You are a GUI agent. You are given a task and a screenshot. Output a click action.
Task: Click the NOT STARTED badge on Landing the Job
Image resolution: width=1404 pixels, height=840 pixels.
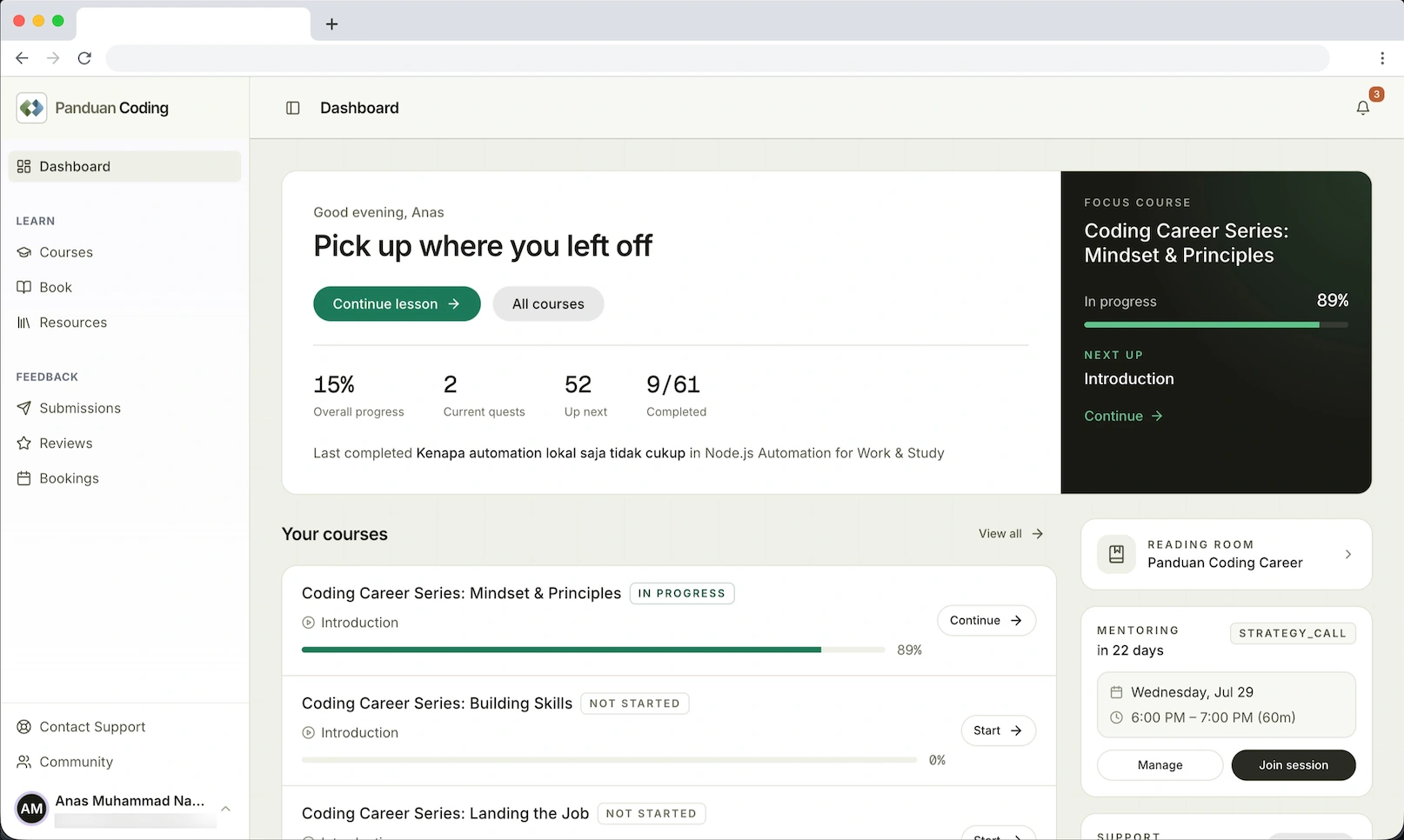[x=652, y=814]
